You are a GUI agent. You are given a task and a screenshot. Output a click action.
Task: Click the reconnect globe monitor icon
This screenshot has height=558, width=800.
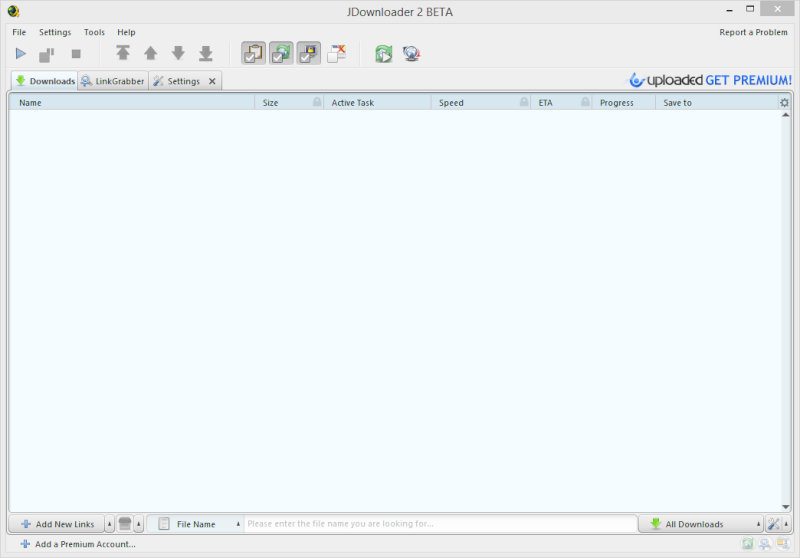pos(411,53)
